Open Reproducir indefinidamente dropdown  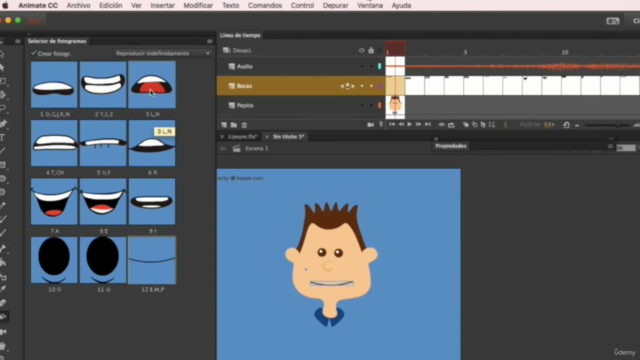[162, 53]
